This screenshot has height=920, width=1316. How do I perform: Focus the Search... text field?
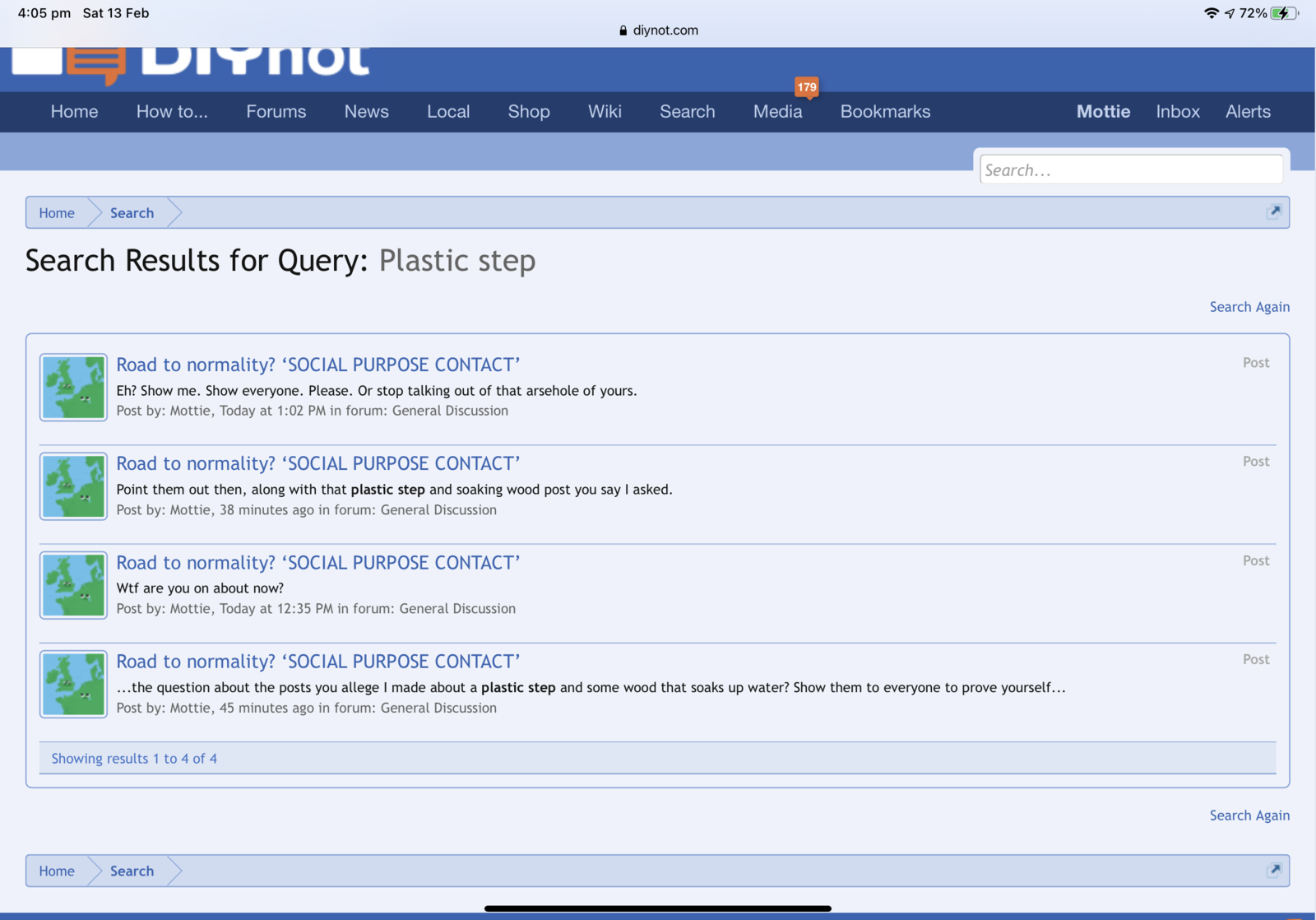tap(1130, 170)
